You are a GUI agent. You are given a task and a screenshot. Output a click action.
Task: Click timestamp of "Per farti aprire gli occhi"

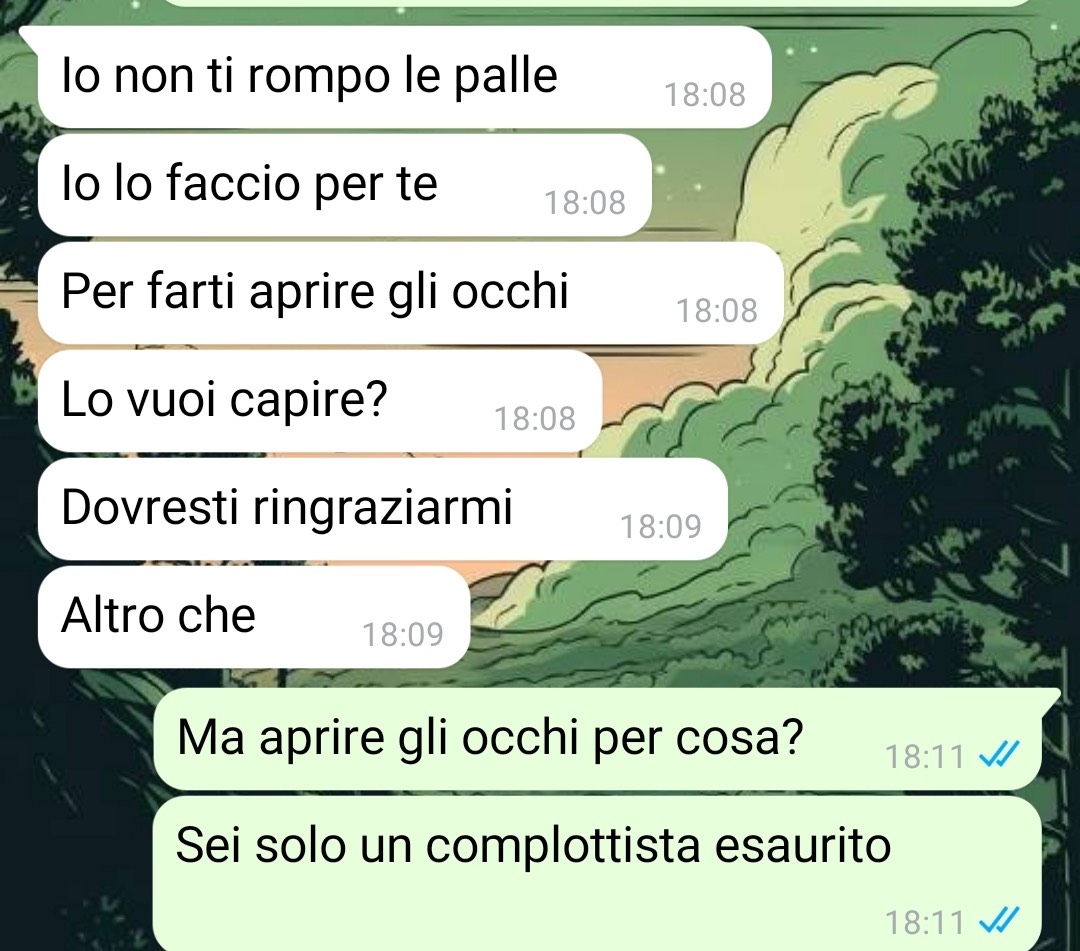point(717,311)
